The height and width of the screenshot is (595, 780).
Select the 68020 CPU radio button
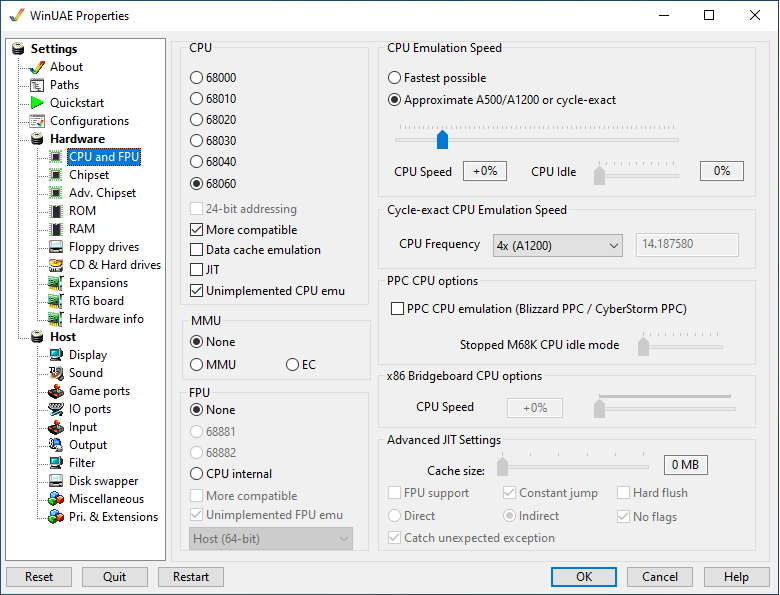[196, 120]
